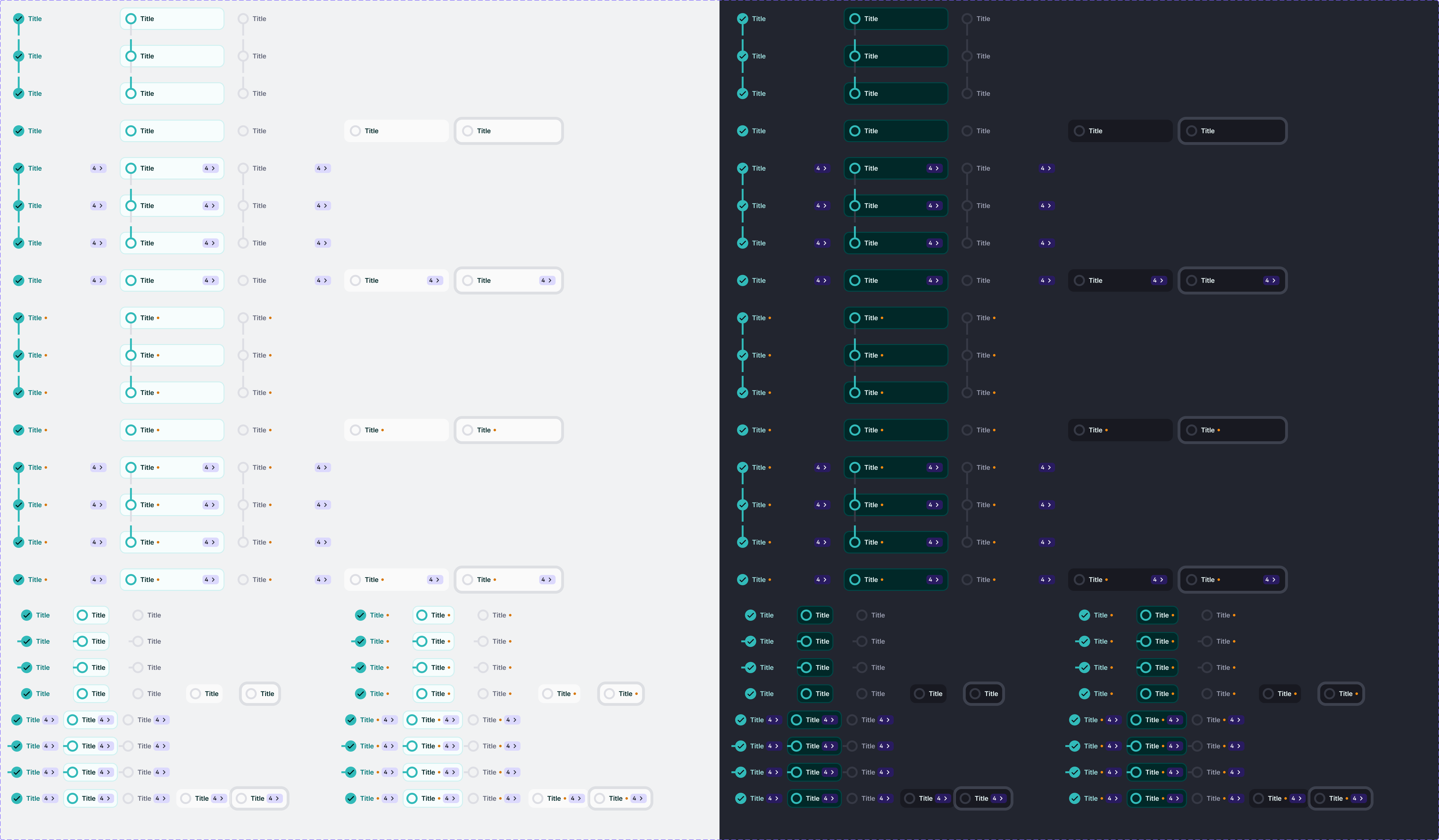This screenshot has width=1439, height=840.
Task: Select large light focused Title with only orange dot
Action: [508, 430]
